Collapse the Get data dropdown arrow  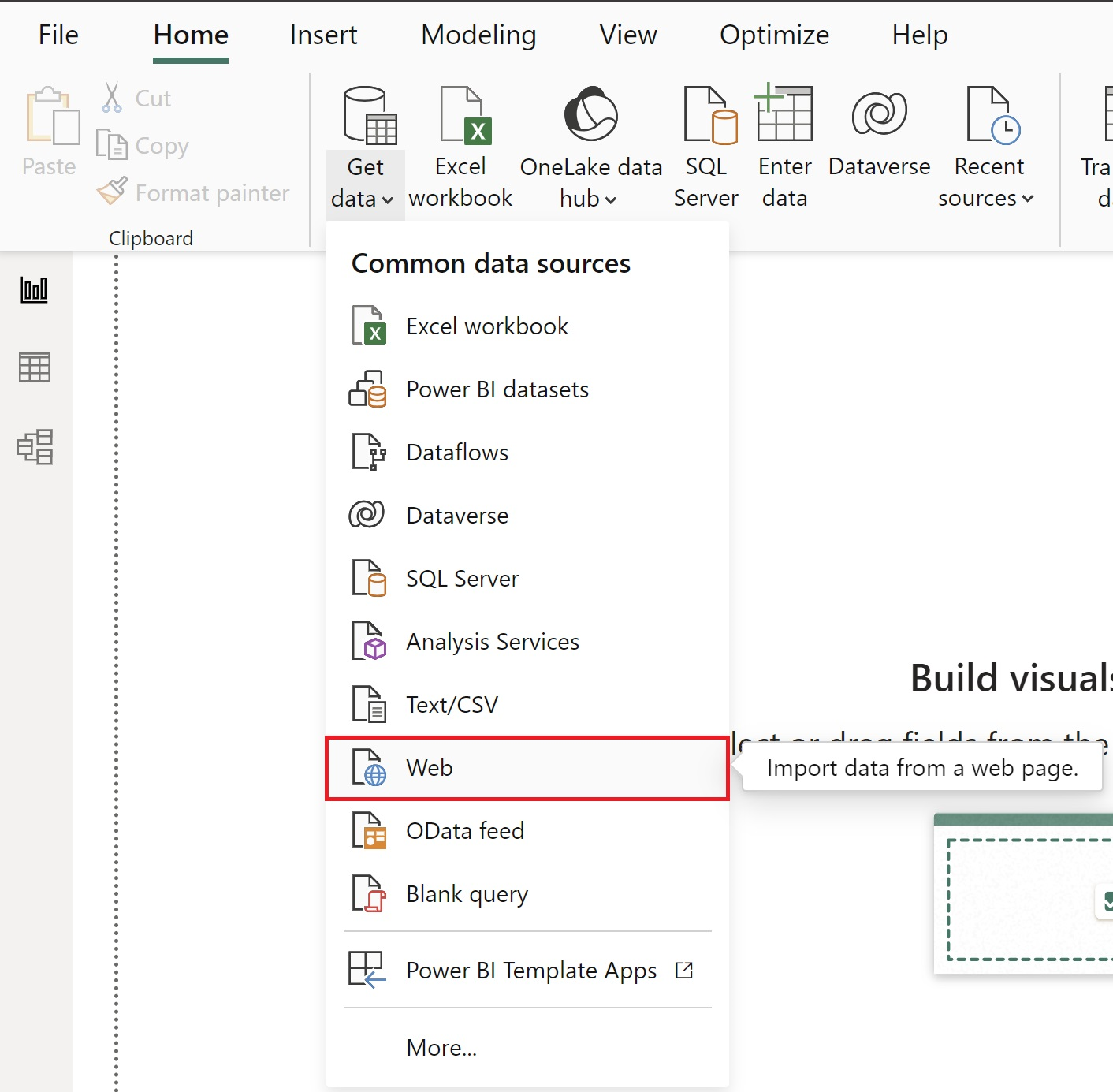point(387,199)
